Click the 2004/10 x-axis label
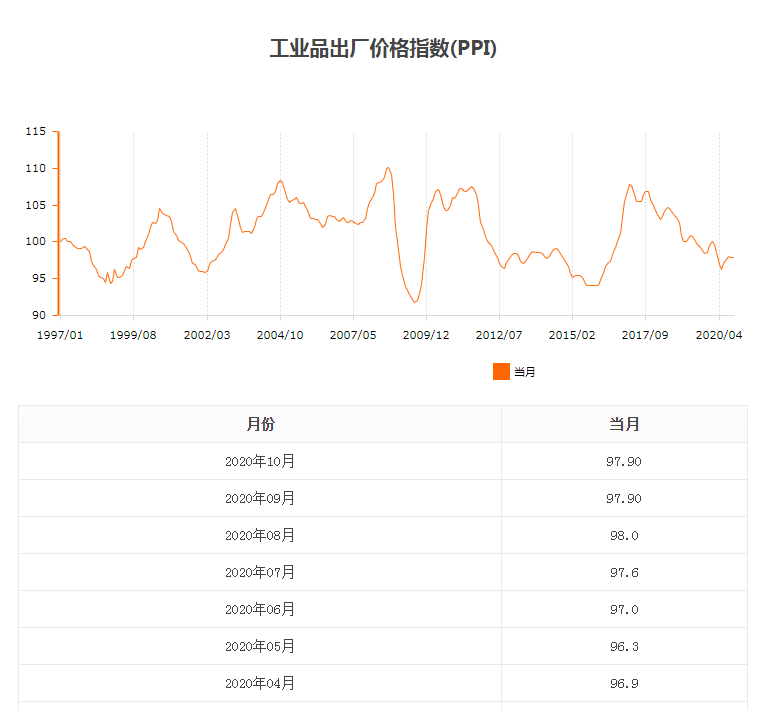The image size is (765, 710). tap(280, 335)
